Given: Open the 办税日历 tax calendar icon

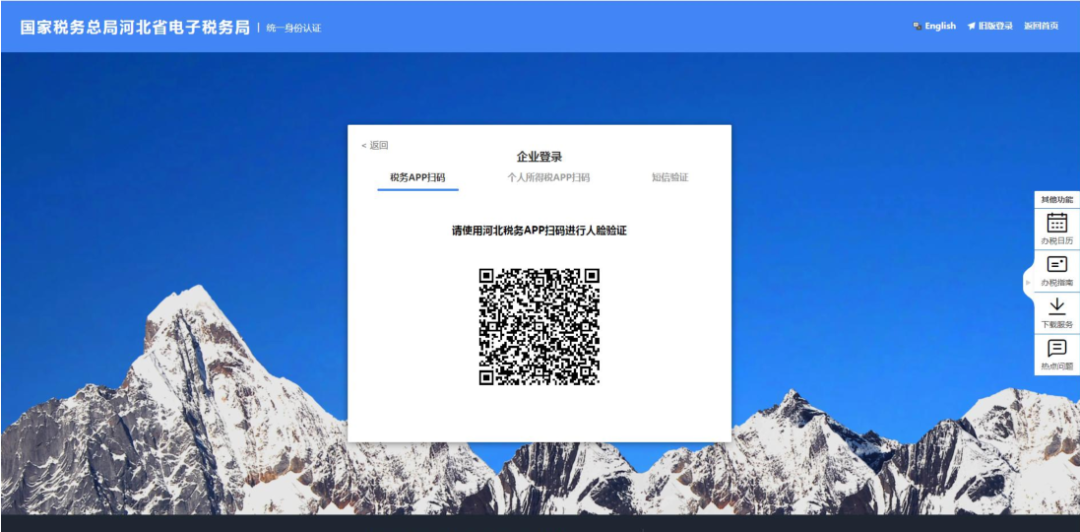Looking at the screenshot, I should (x=1057, y=229).
